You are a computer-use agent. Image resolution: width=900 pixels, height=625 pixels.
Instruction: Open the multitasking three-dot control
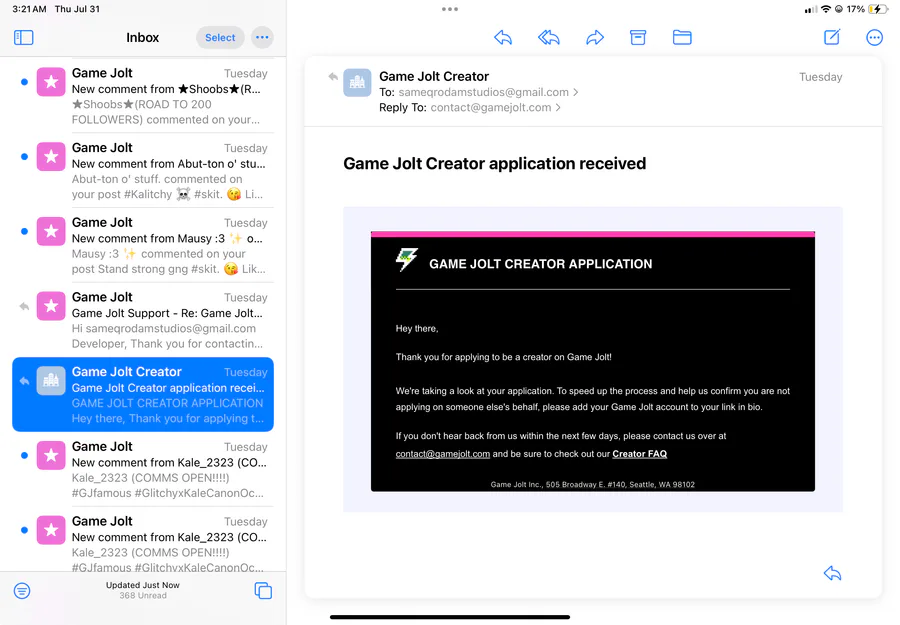pos(450,9)
